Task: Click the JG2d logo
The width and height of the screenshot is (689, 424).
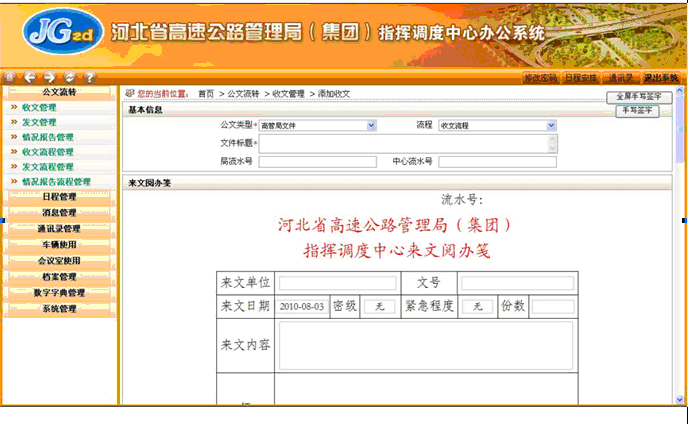Action: coord(62,32)
